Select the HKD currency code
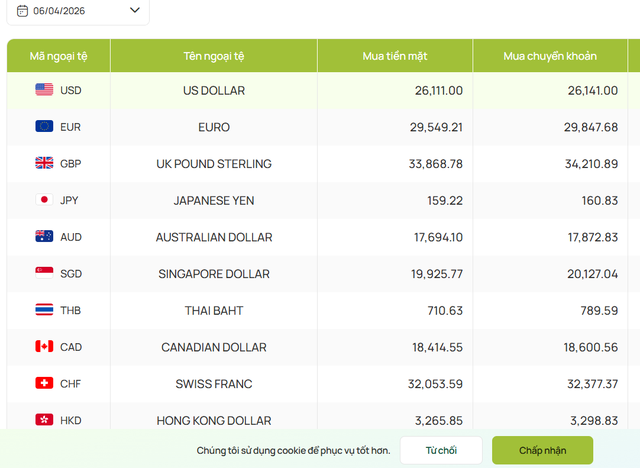 (71, 421)
